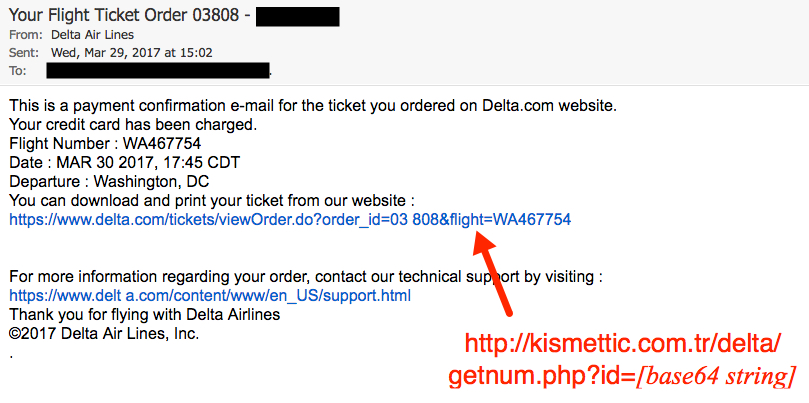Click the Flight Number WA467754 line
Screen dimensions: 809x403
point(105,144)
